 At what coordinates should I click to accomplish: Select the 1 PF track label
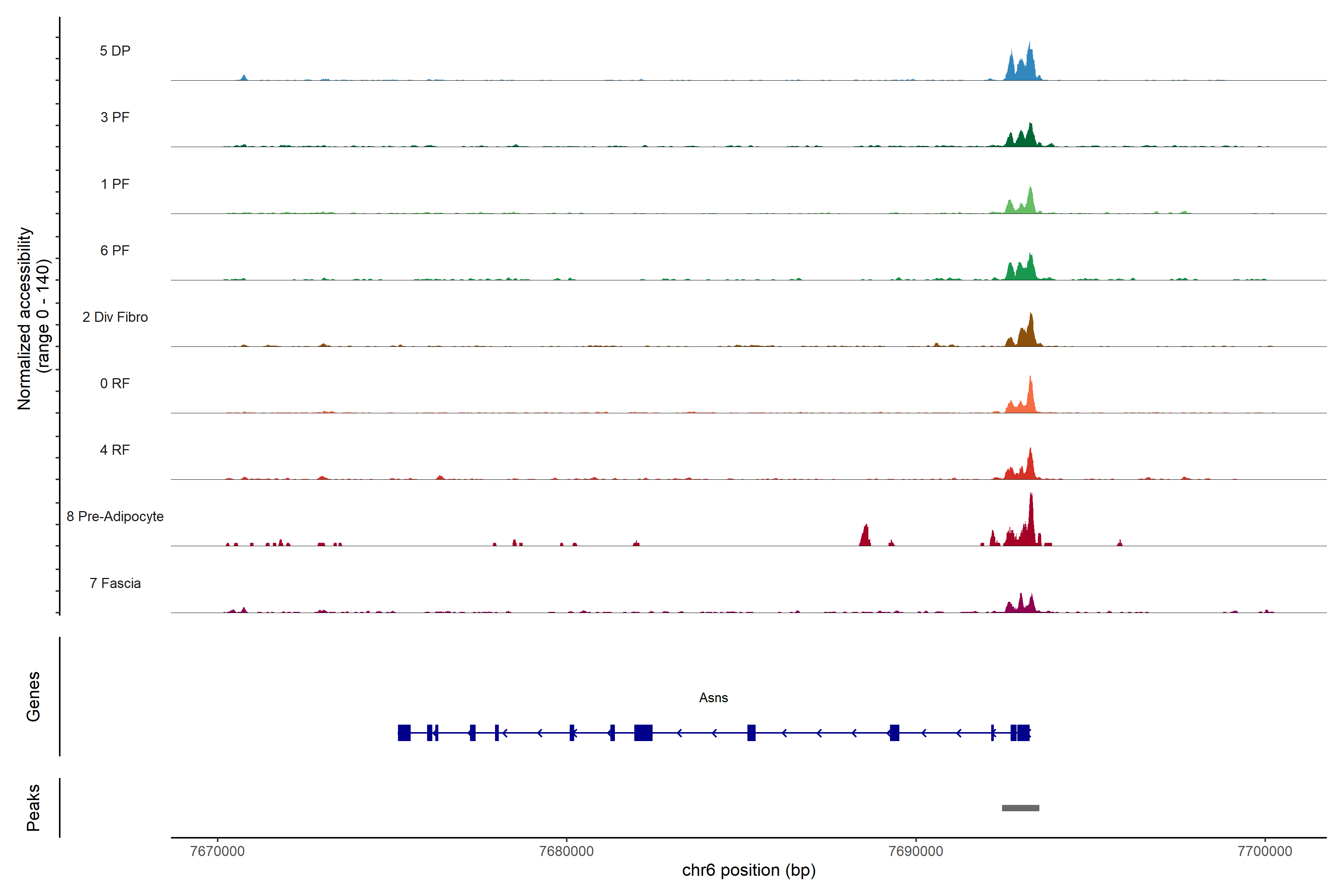115,184
